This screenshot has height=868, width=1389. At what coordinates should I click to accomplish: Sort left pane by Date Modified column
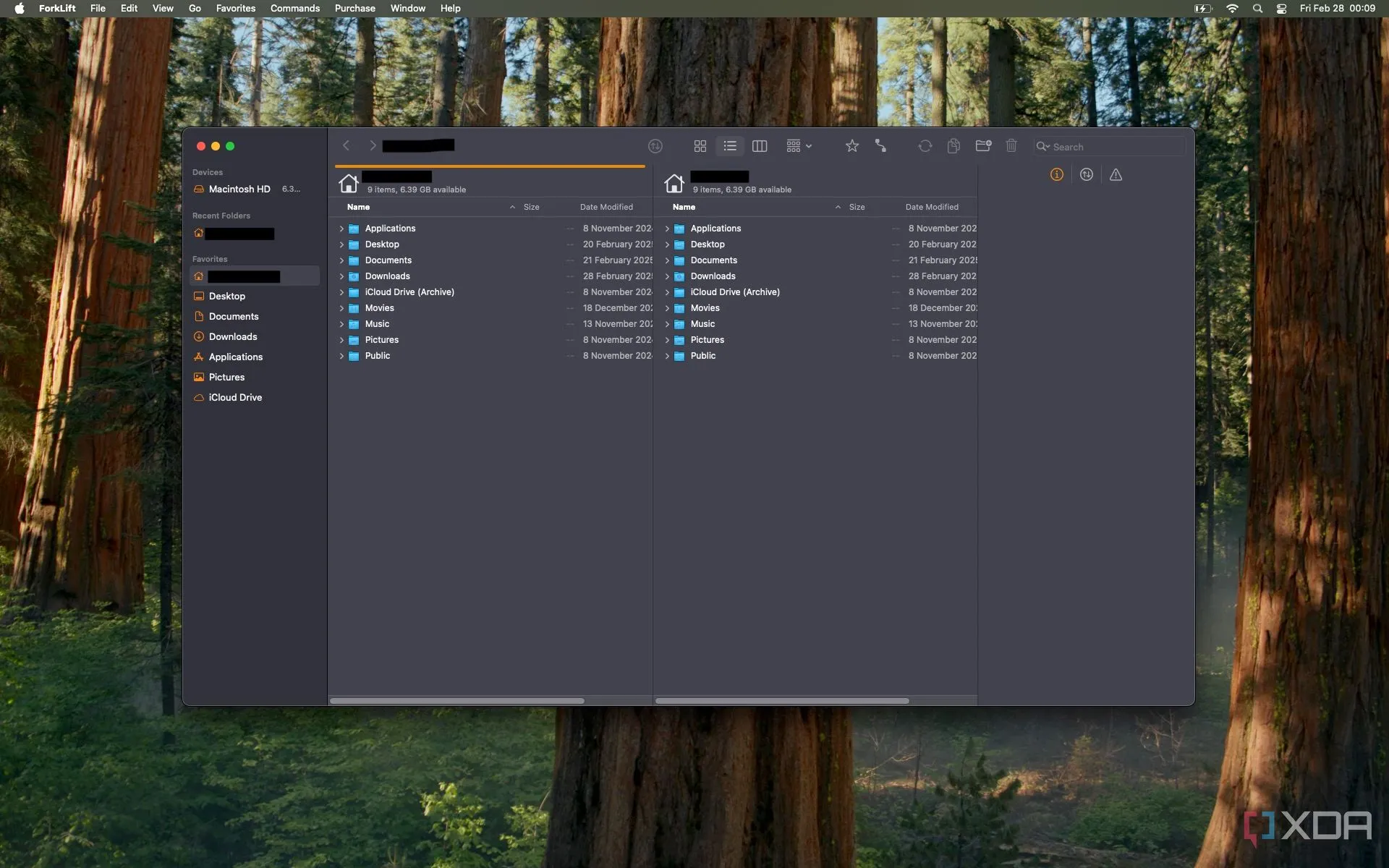[606, 207]
